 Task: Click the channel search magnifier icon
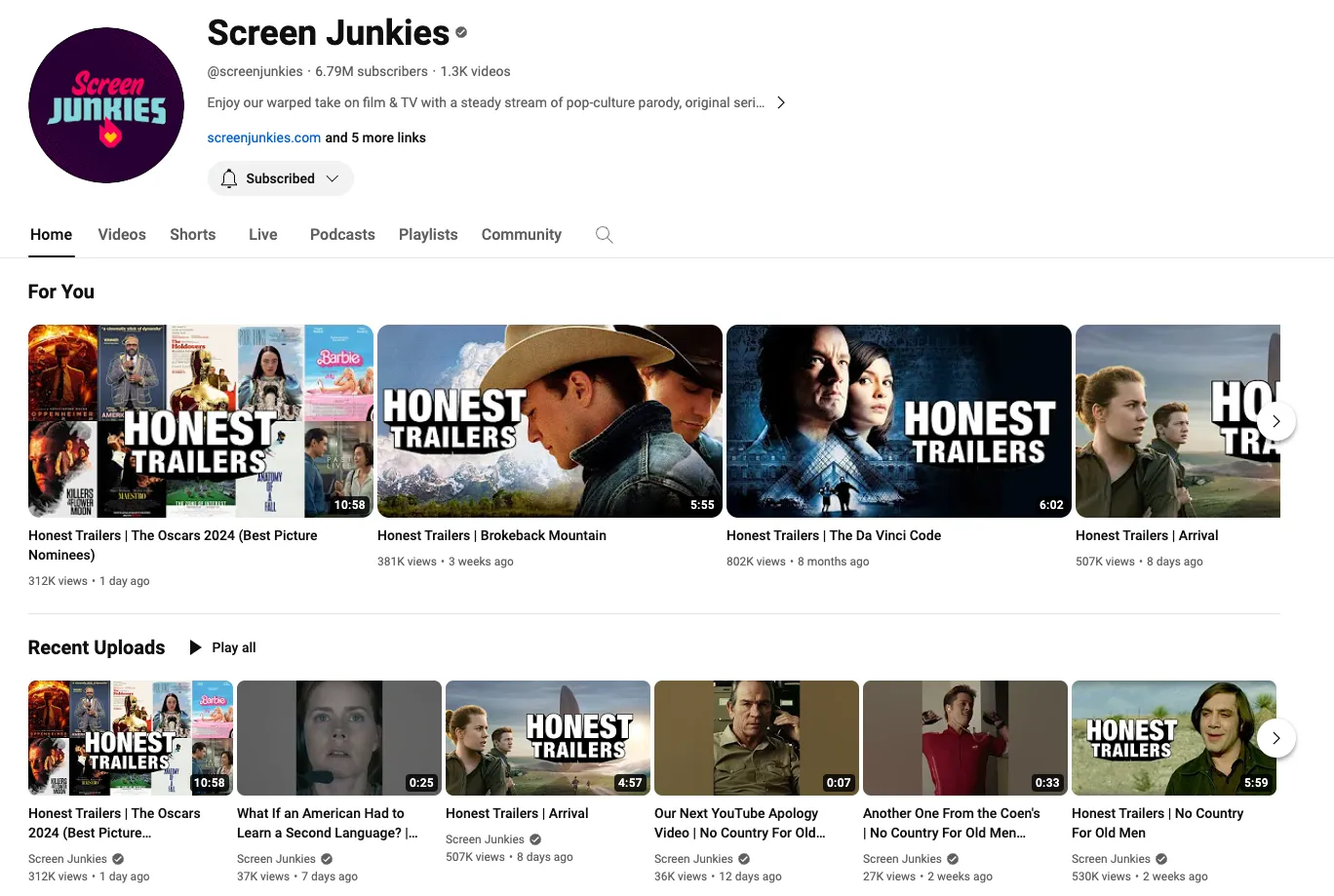(605, 235)
